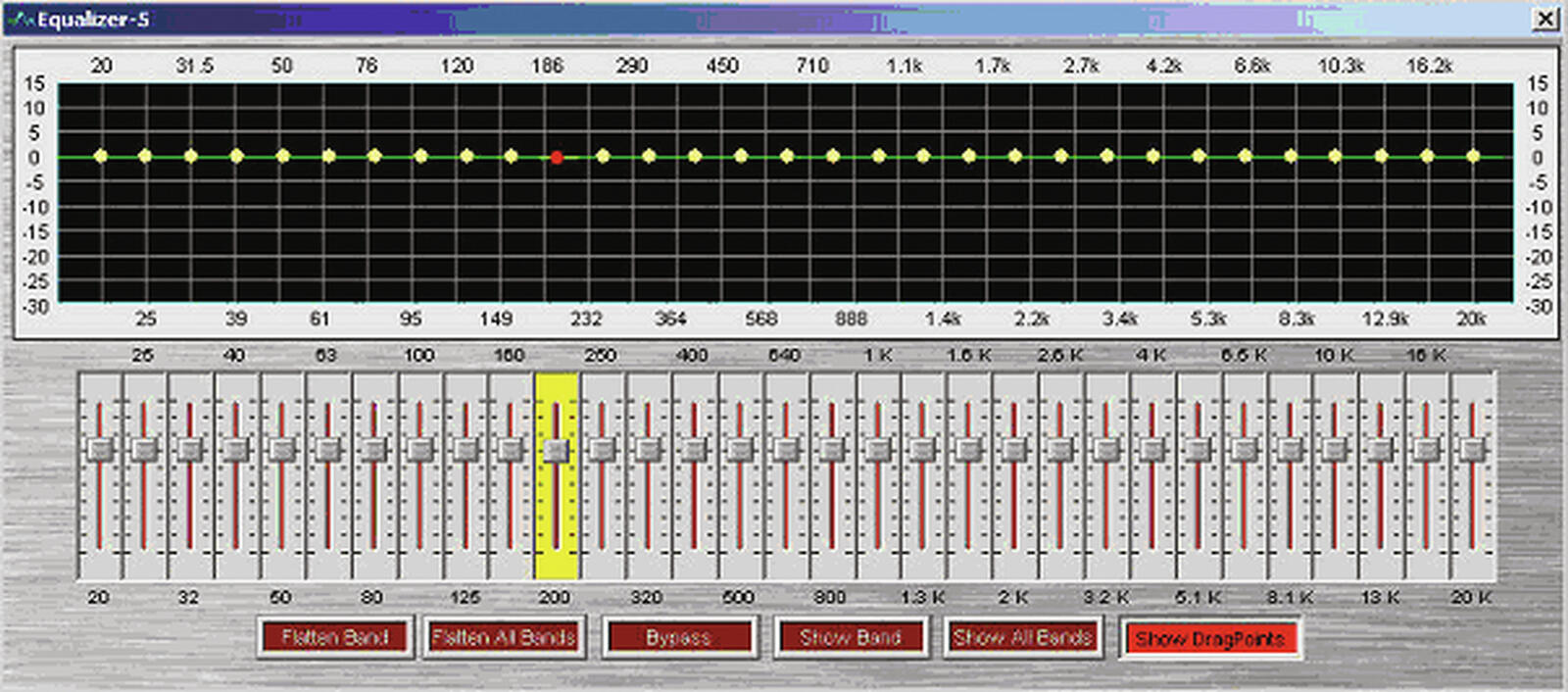Viewport: 1568px width, 692px height.
Task: Select the graph drag point above 39
Action: point(236,156)
